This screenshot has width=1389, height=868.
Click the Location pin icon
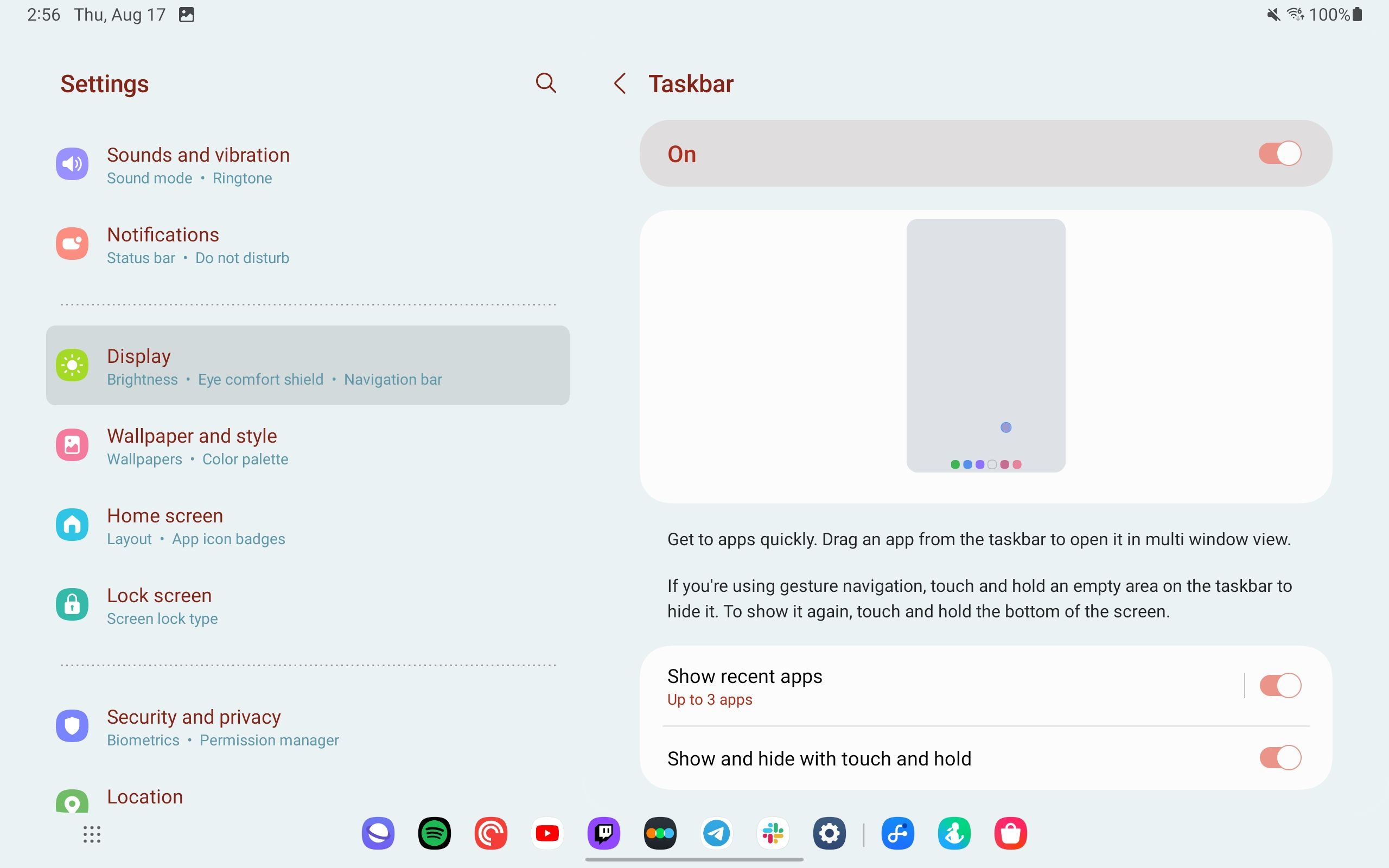pos(72,801)
